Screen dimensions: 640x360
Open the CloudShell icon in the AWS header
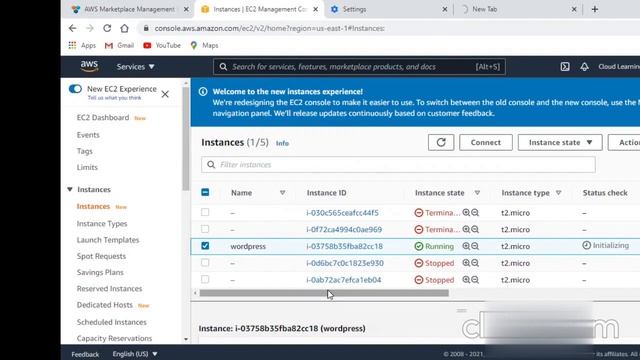[565, 67]
